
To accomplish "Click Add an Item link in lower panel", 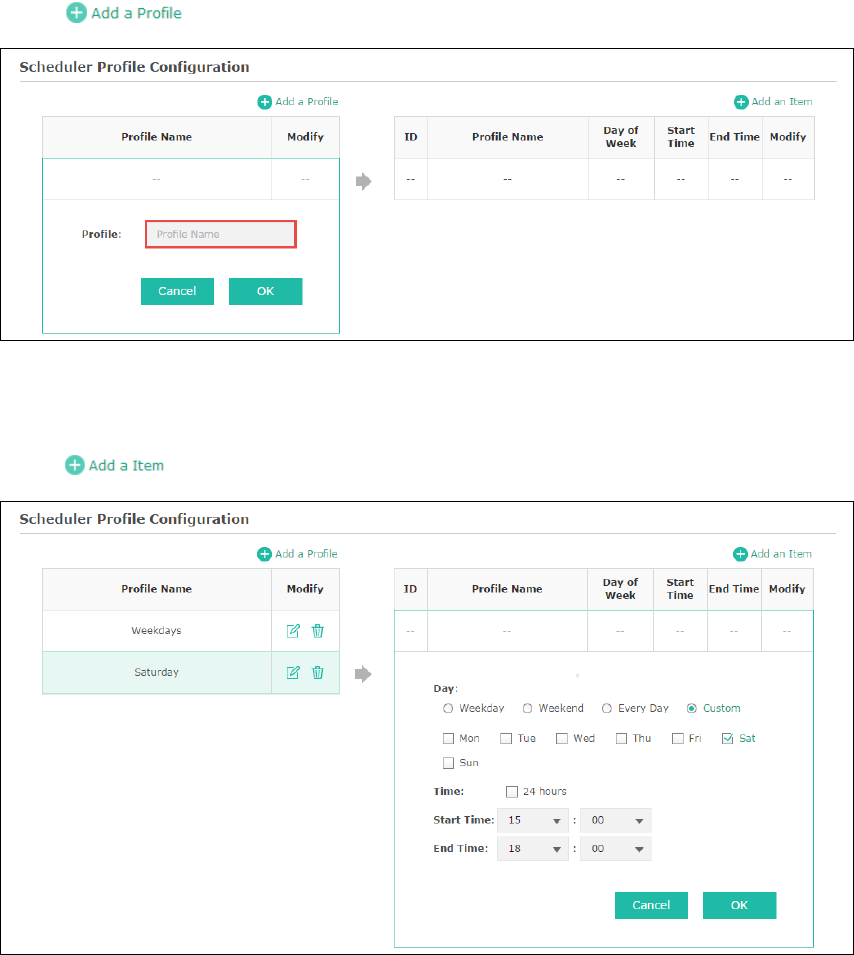I will [772, 554].
